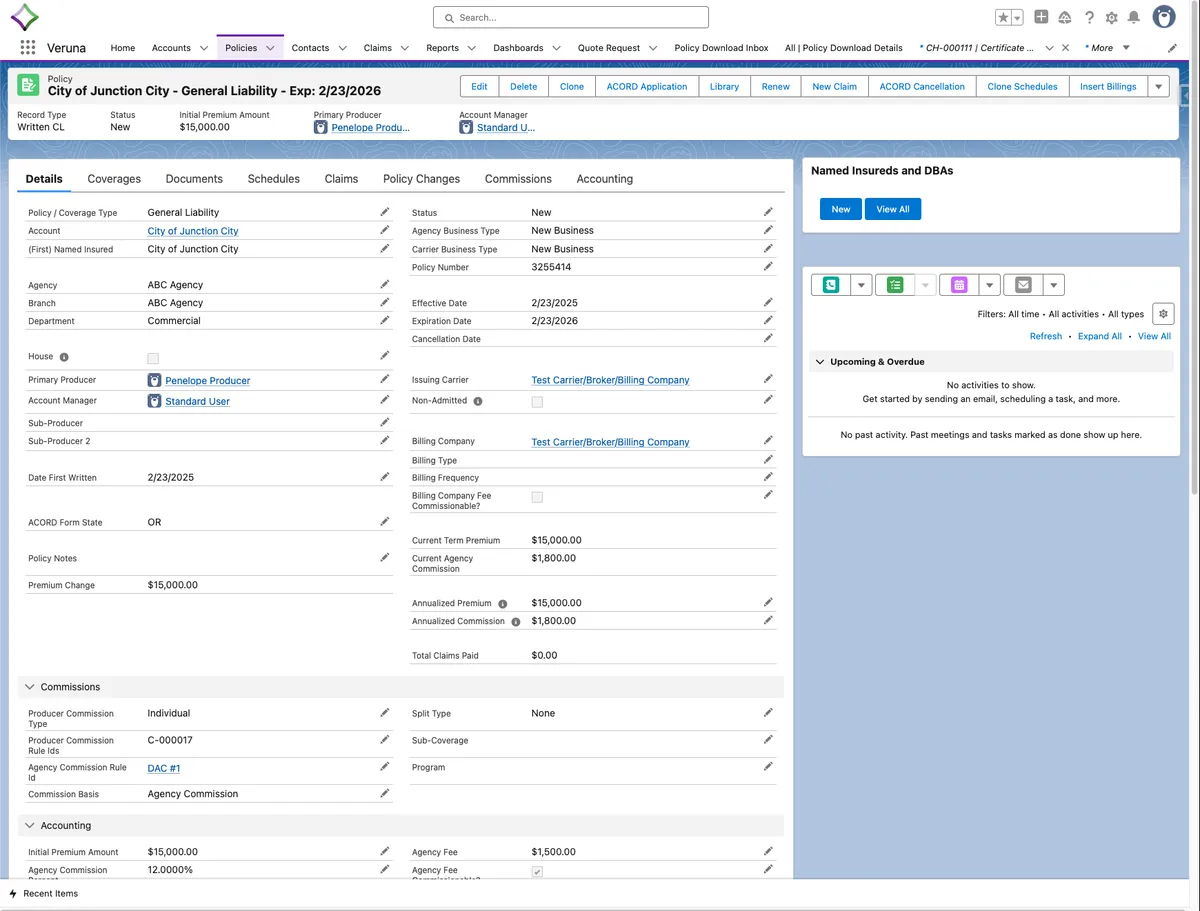Switch to the Coverages tab

tap(114, 179)
